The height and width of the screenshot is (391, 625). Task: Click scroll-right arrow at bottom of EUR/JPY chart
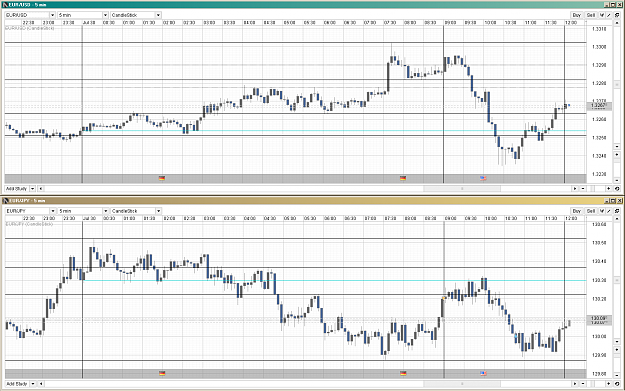[575, 384]
